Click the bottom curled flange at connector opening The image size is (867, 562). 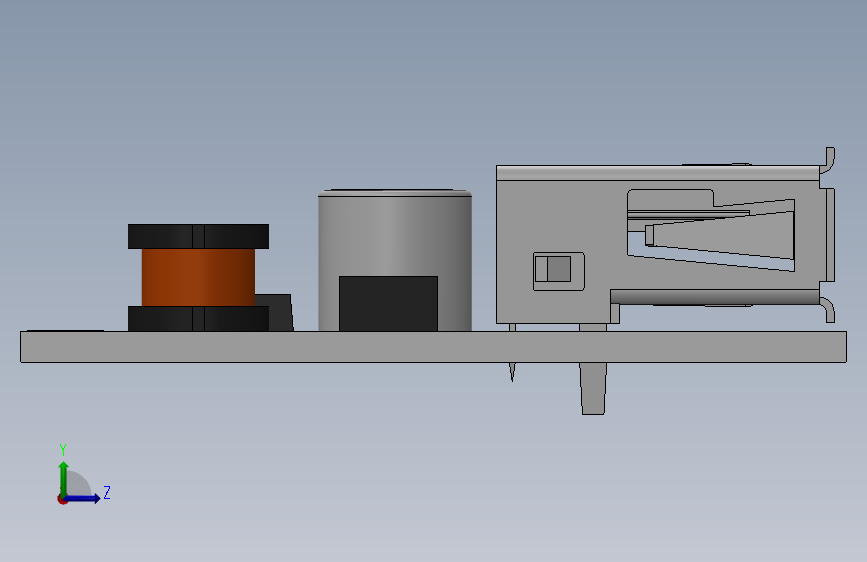[x=828, y=310]
